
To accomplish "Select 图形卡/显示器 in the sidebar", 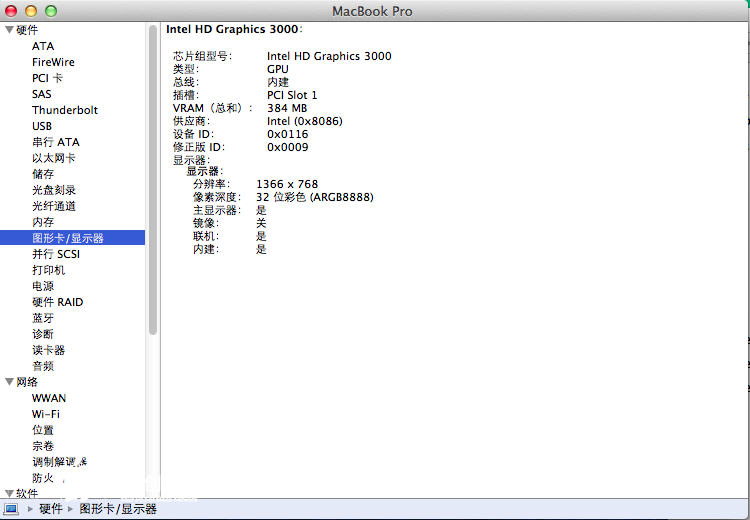I will point(68,238).
